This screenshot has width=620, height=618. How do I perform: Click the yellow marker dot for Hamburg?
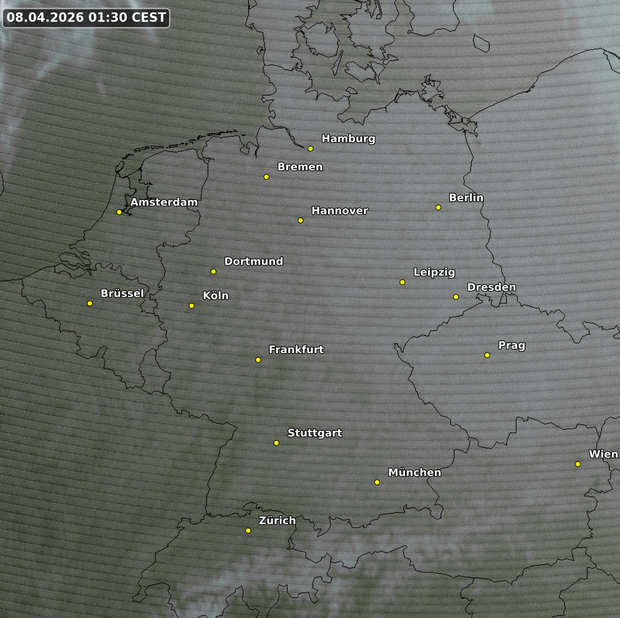click(x=311, y=148)
